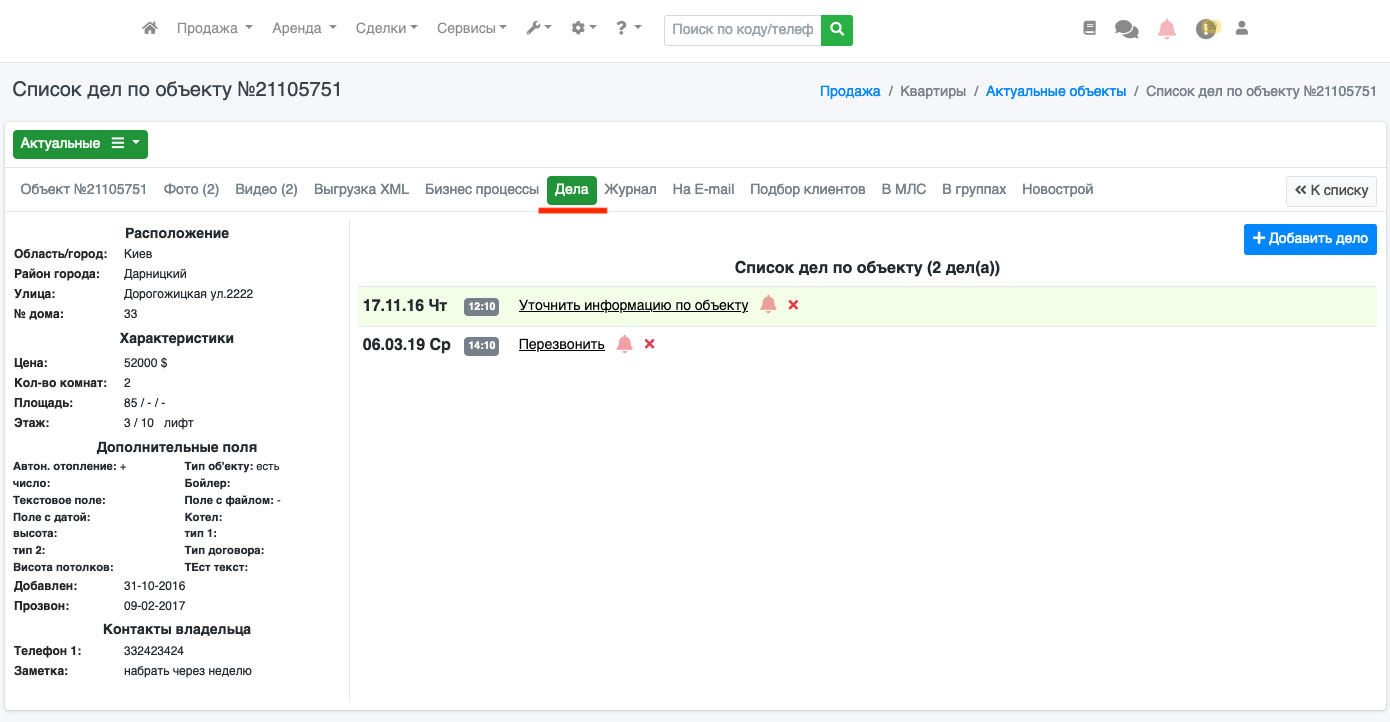Open the Аренда dropdown menu

pos(304,29)
